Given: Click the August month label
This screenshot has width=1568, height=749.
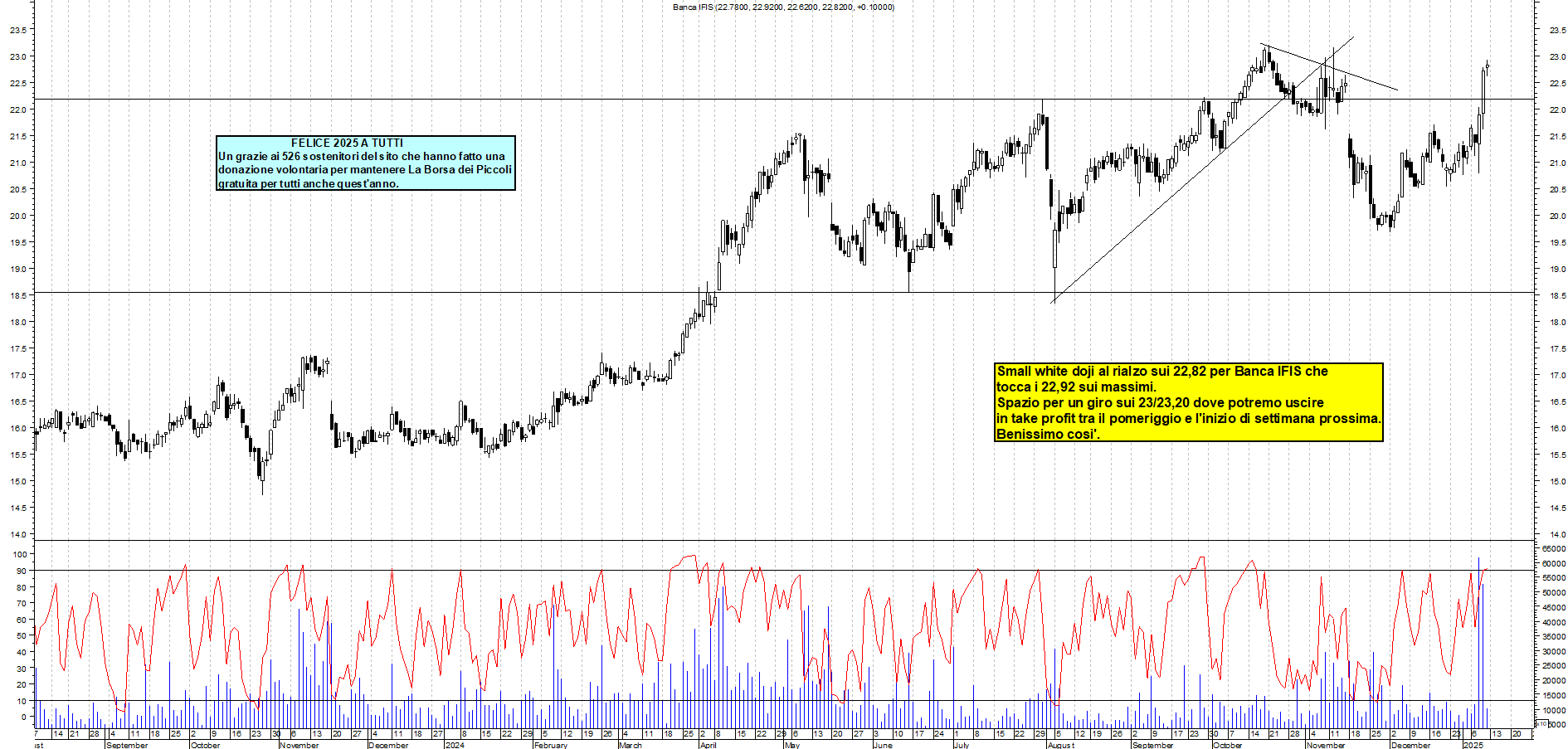Looking at the screenshot, I should (1061, 745).
